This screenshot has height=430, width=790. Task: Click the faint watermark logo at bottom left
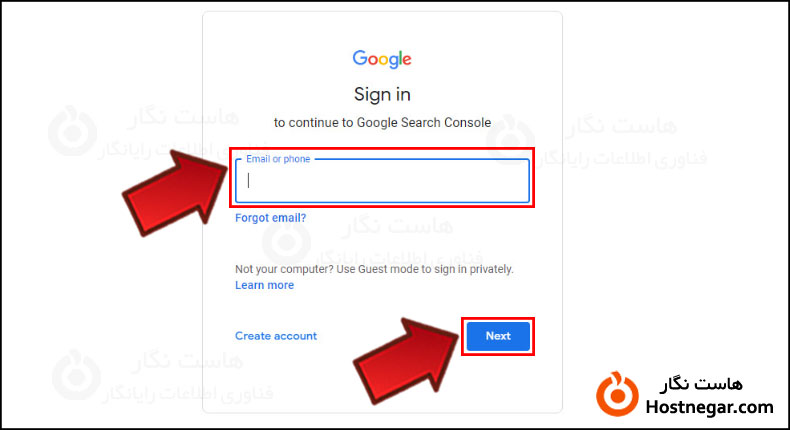coord(77,375)
